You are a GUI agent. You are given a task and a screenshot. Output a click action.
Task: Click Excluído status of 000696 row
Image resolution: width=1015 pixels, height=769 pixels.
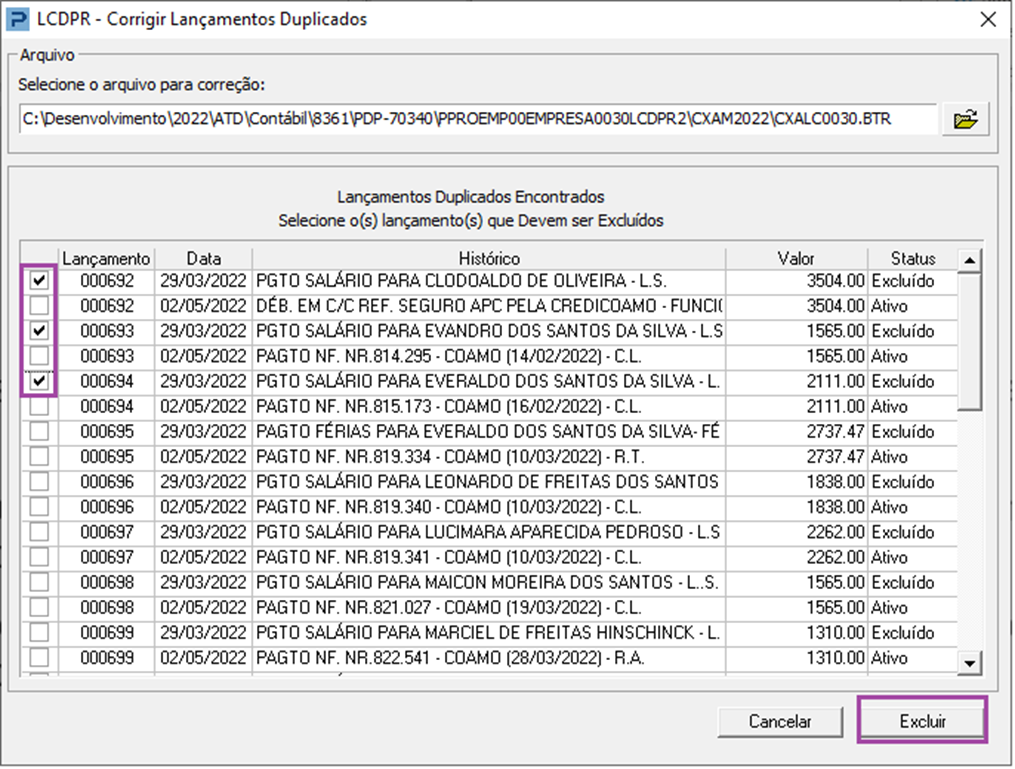pos(903,482)
